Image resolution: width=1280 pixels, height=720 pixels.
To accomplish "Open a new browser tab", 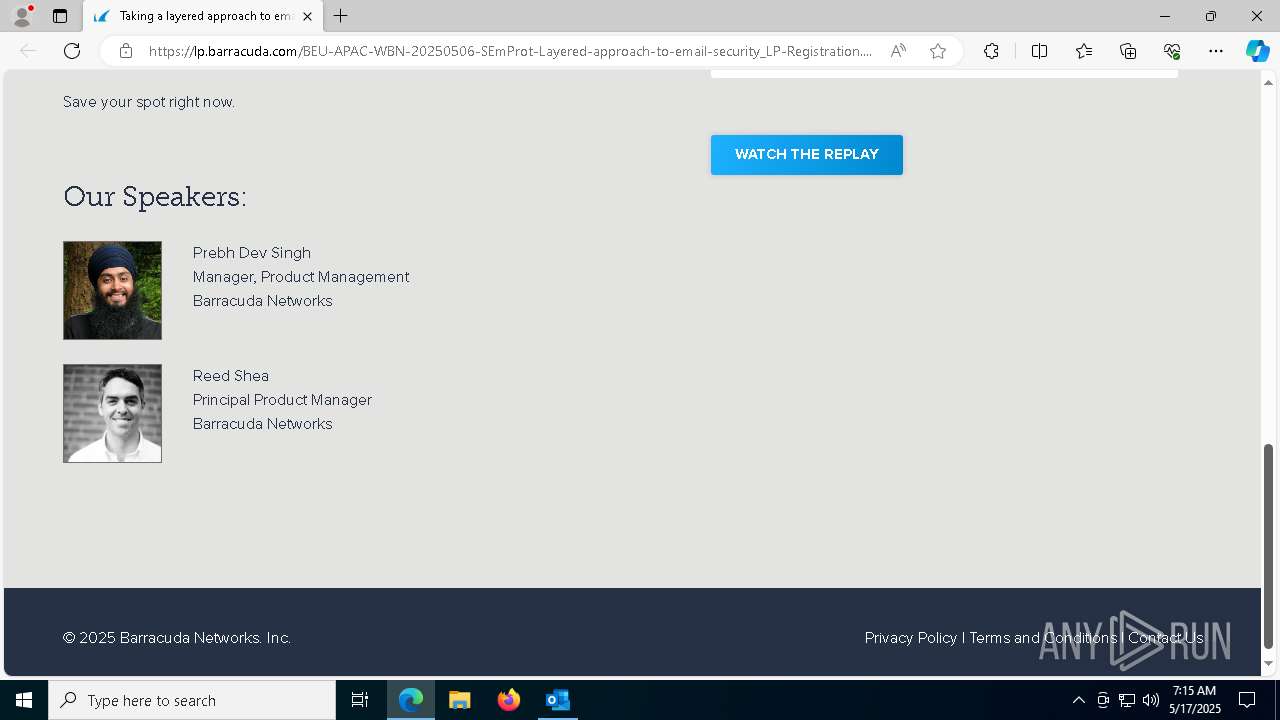I will [341, 16].
